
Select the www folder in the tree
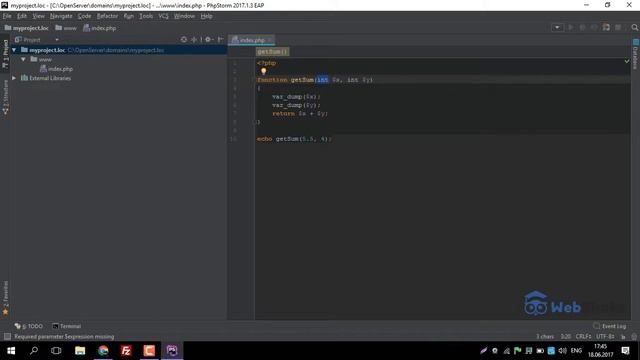pos(41,60)
